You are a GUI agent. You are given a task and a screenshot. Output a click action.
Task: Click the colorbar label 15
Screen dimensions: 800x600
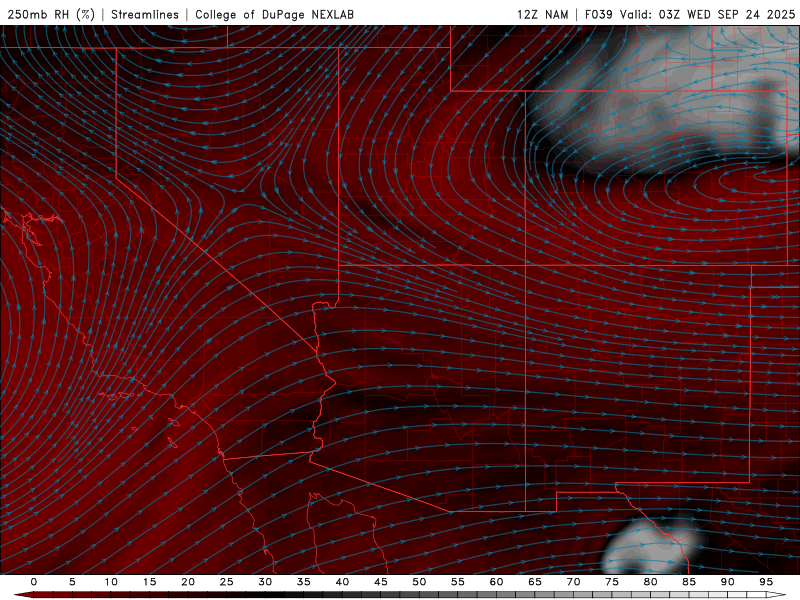click(149, 582)
